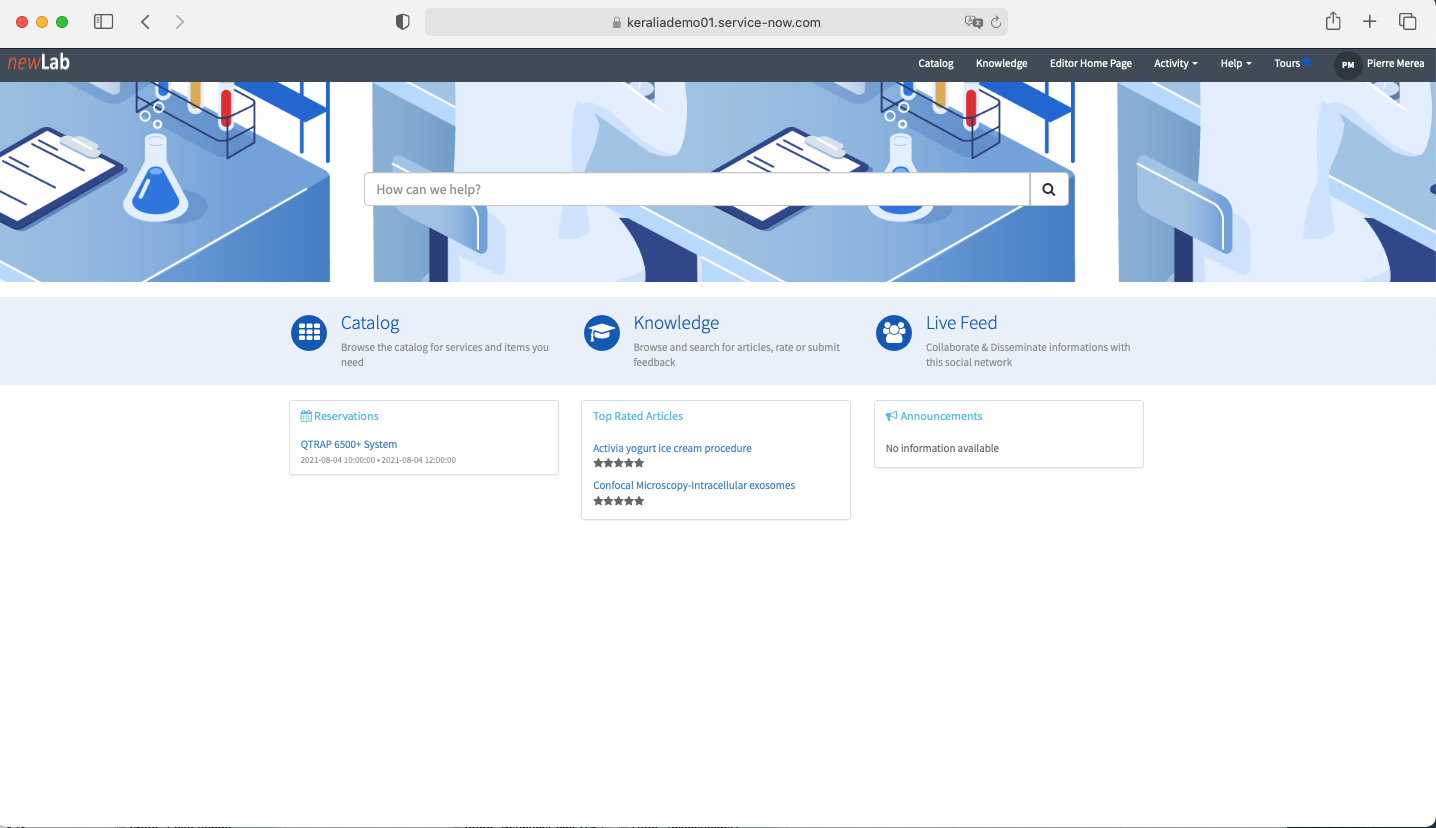The image size is (1436, 828).
Task: Go back with the Safari back arrow
Action: [x=145, y=21]
